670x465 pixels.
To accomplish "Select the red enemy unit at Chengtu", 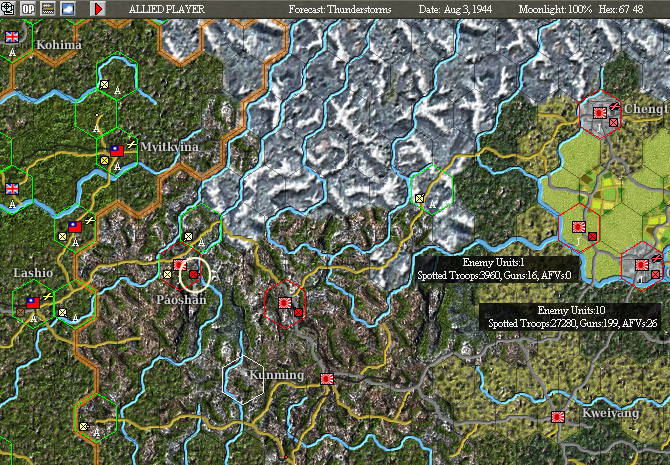I will [614, 123].
